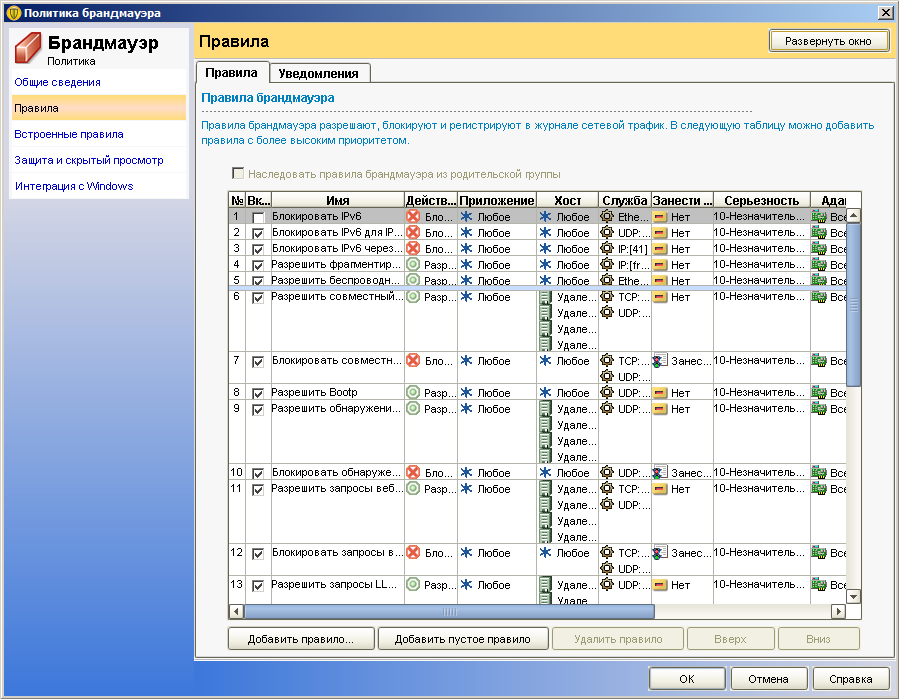Click the gear service icon in rule 5
This screenshot has height=699, width=899.
tap(607, 280)
